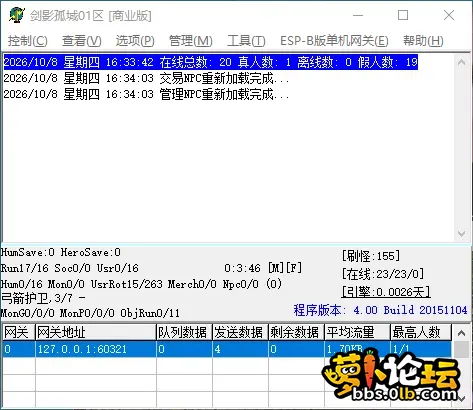Viewport: 473px width, 410px height.
Task: Click the 平均流量 column header
Action: point(357,332)
